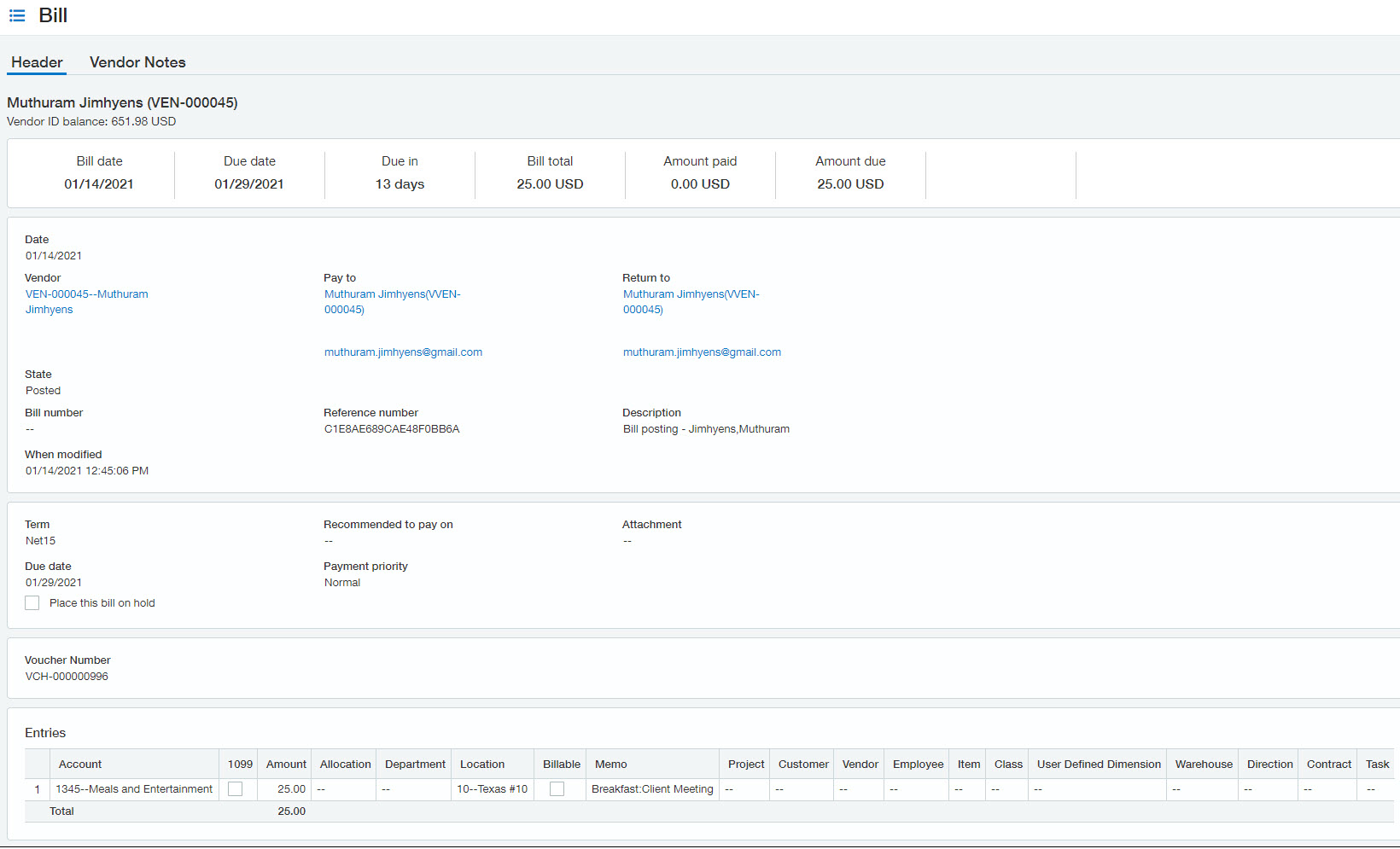
Task: Click the 10--Texas #10 location cell
Action: (492, 789)
